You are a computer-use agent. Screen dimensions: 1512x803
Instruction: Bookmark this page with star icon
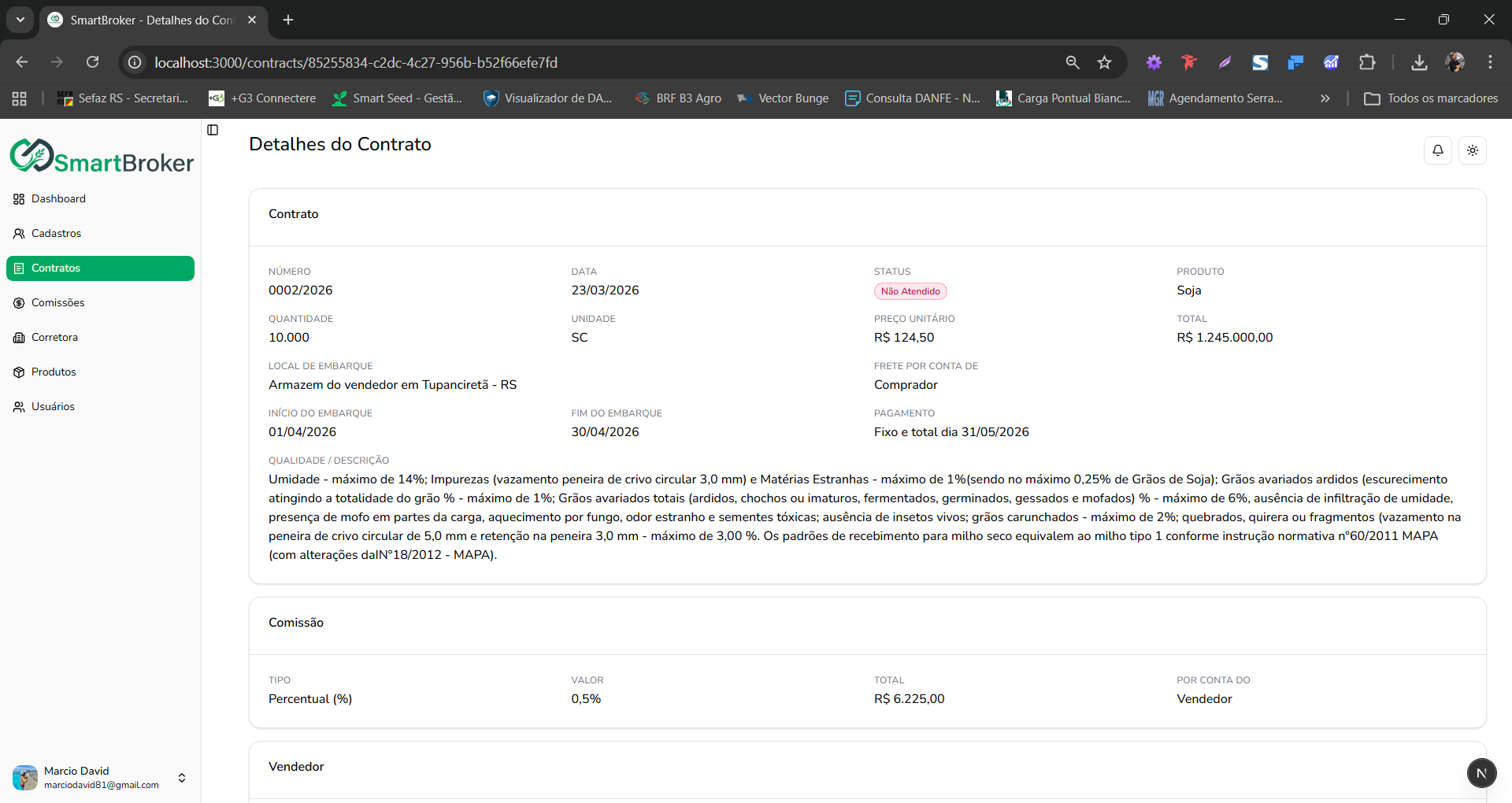(1104, 62)
